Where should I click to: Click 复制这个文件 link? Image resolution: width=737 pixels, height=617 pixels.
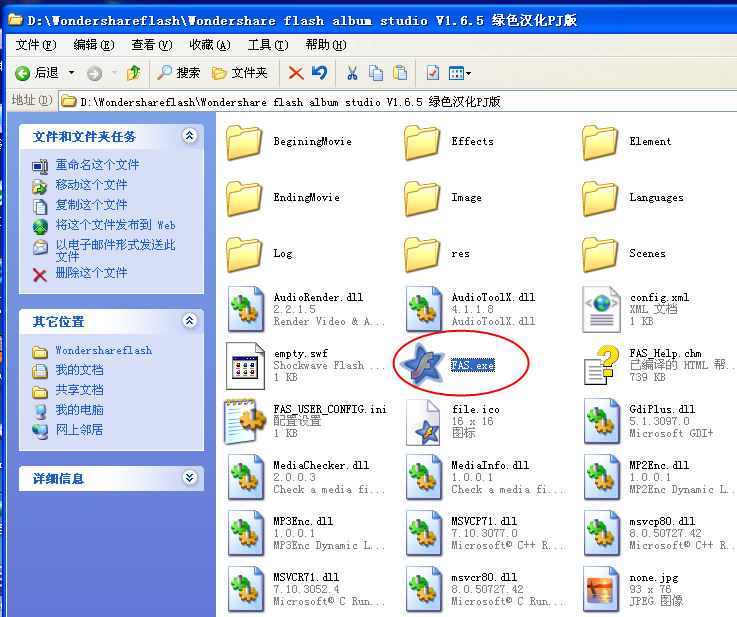pos(91,205)
